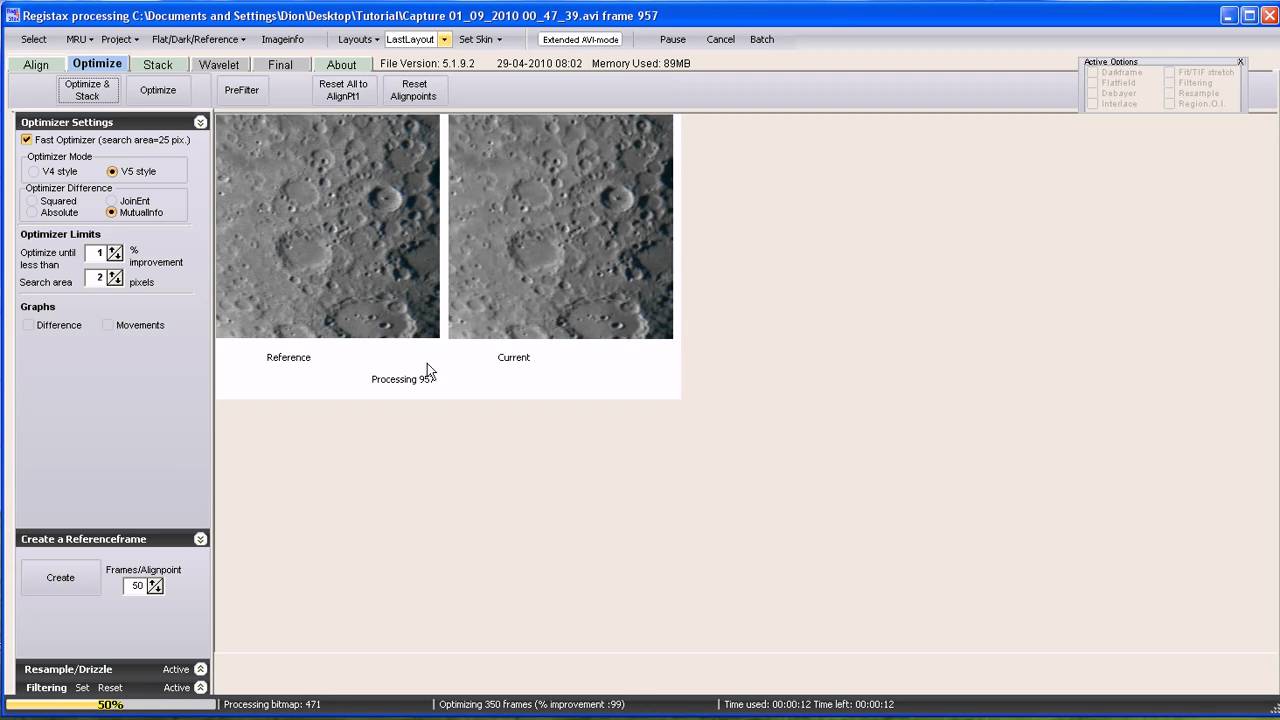The width and height of the screenshot is (1280, 720).
Task: Click the Optimize & Stack button
Action: [88, 90]
